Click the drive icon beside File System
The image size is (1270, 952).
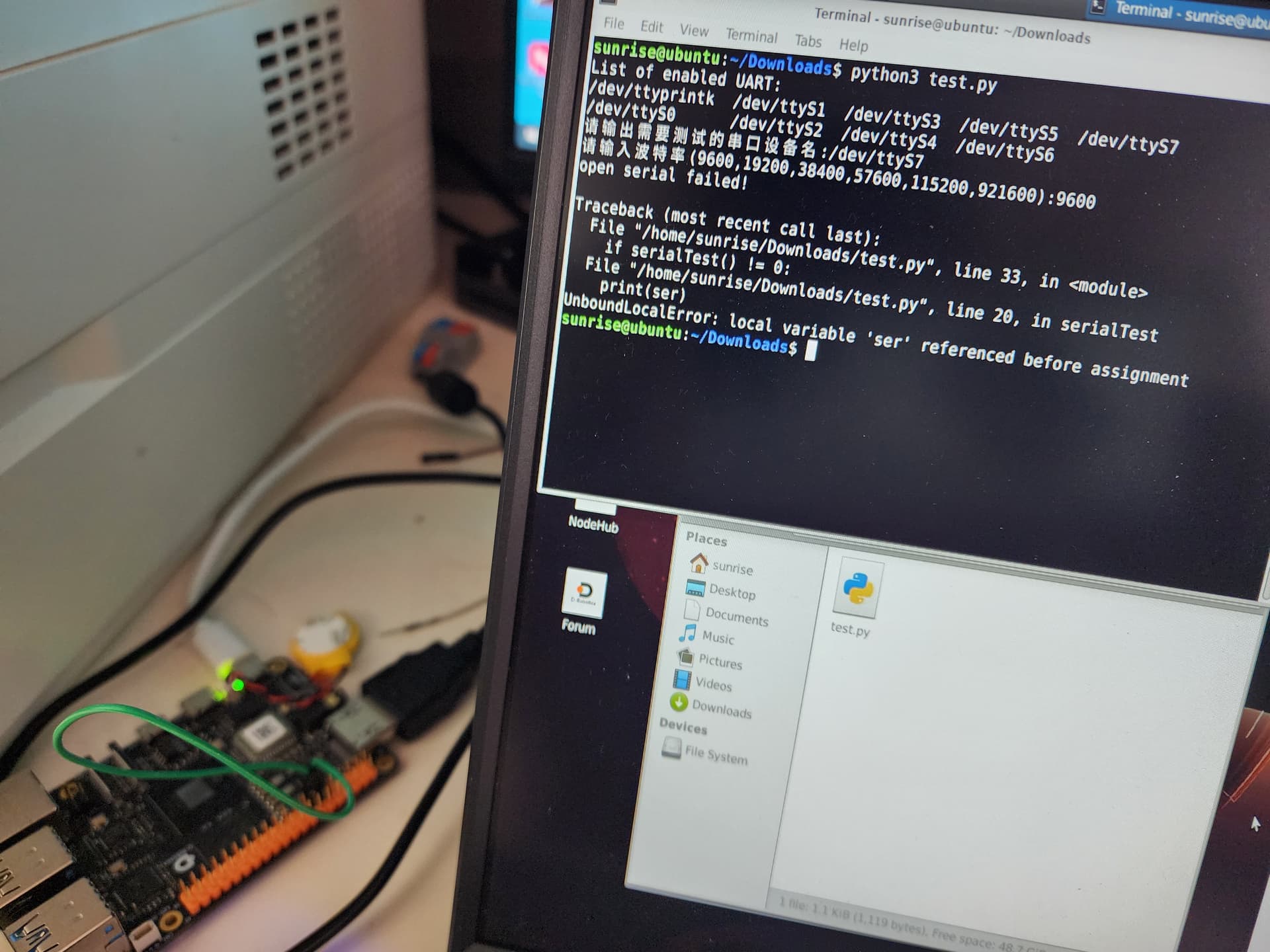click(671, 748)
